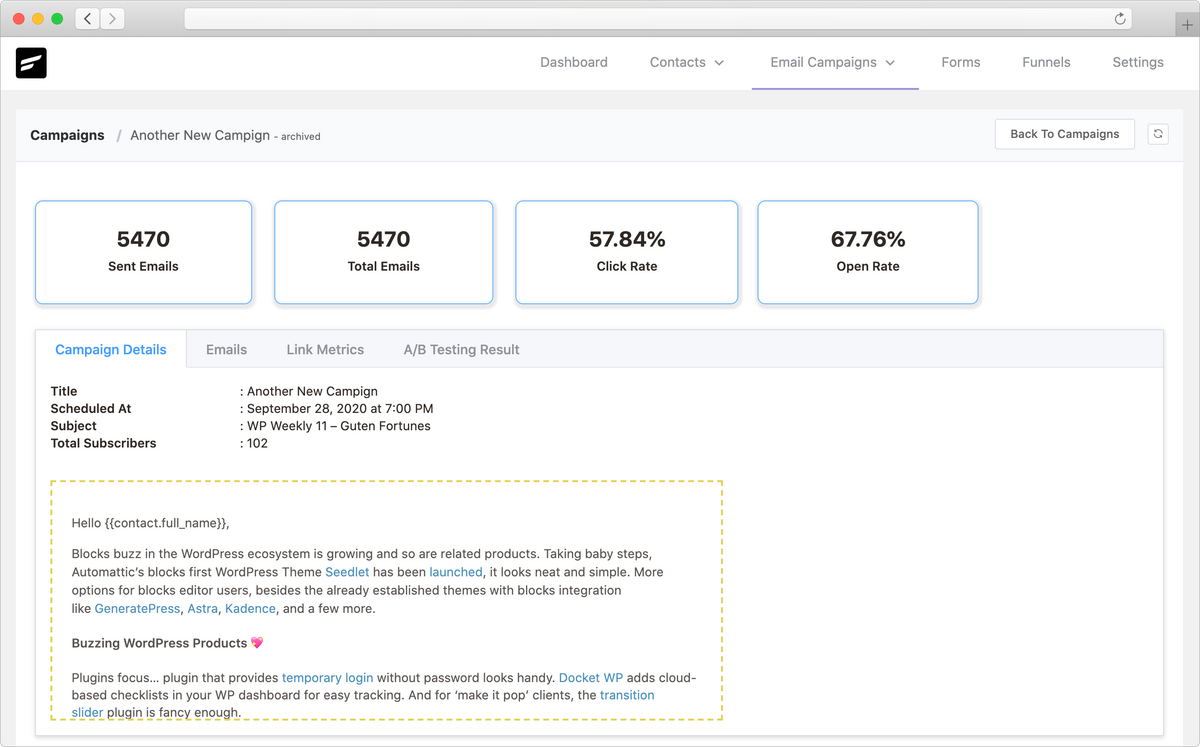The height and width of the screenshot is (747, 1200).
Task: Switch to the Emails tab
Action: [226, 350]
